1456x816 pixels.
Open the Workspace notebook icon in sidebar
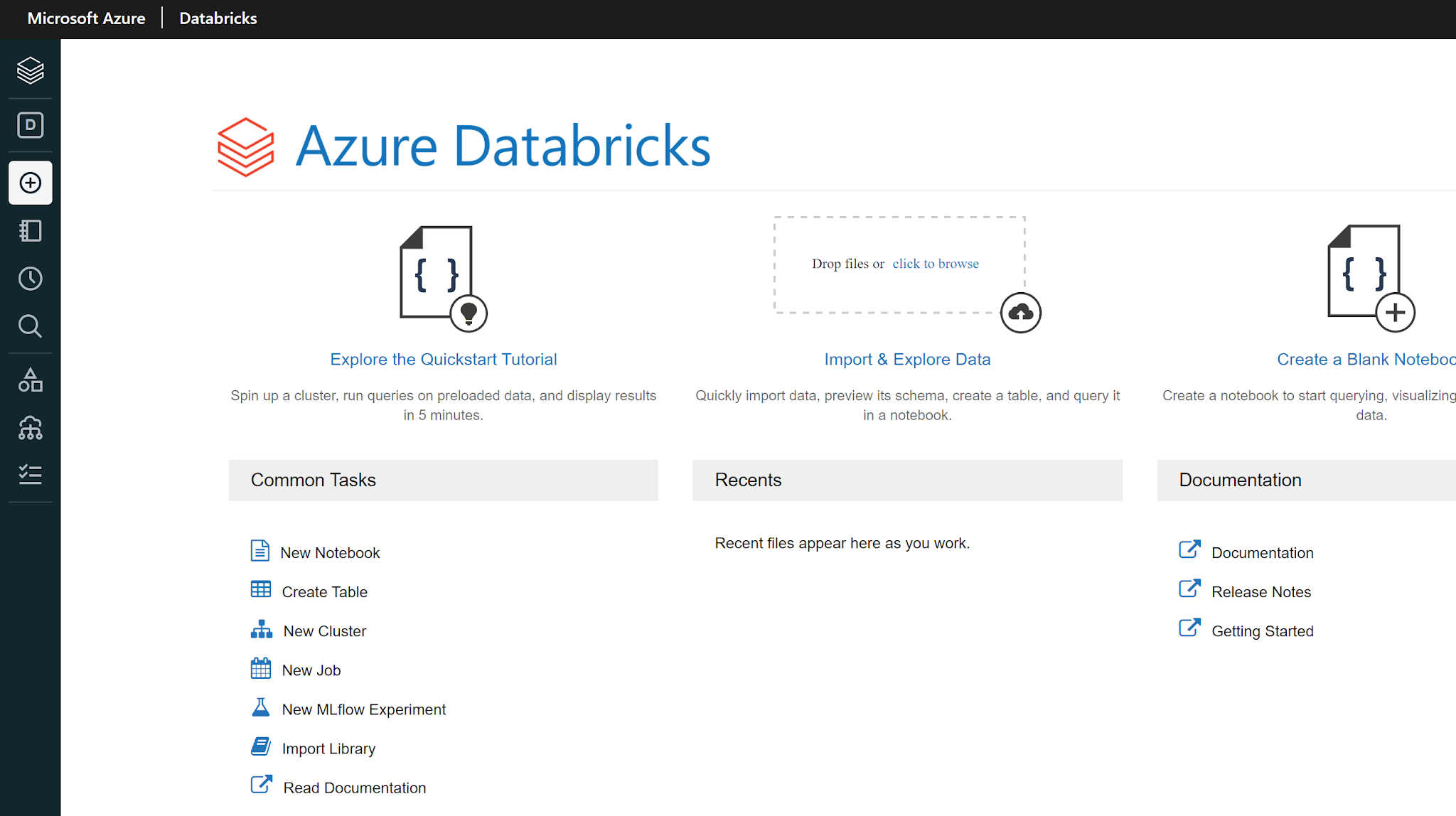[30, 231]
